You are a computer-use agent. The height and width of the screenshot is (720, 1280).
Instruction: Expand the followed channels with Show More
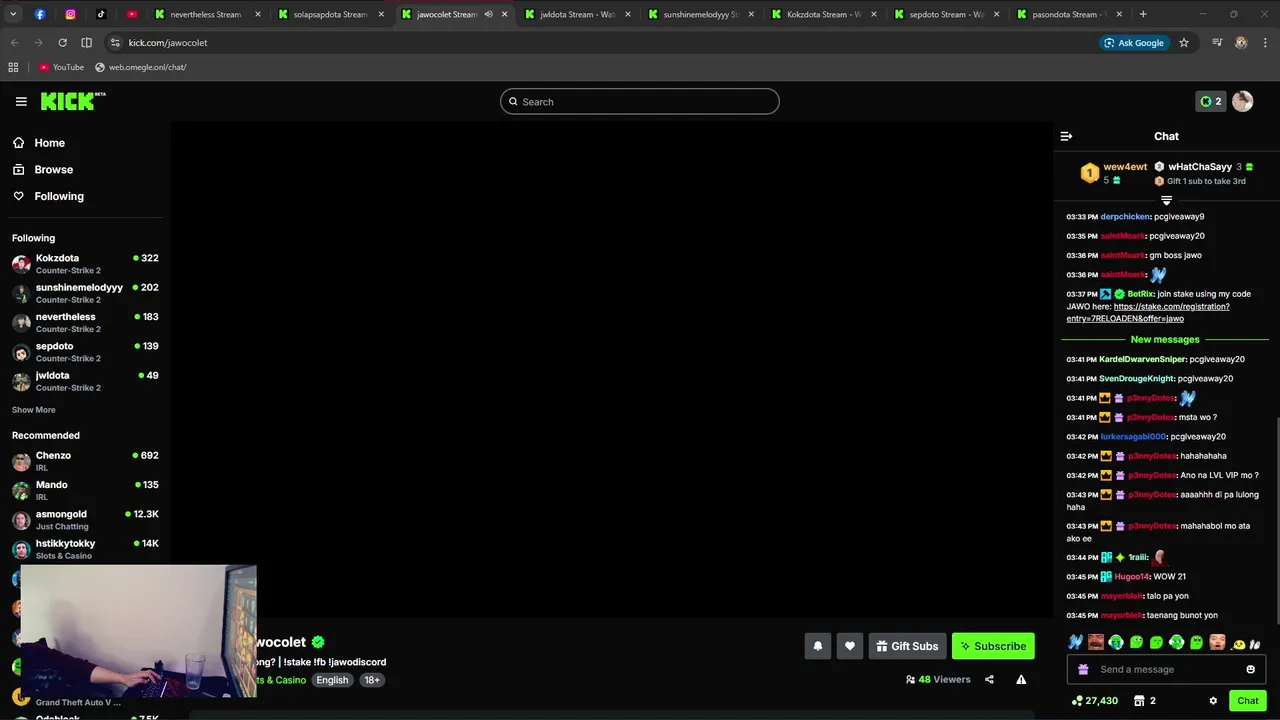pos(33,410)
